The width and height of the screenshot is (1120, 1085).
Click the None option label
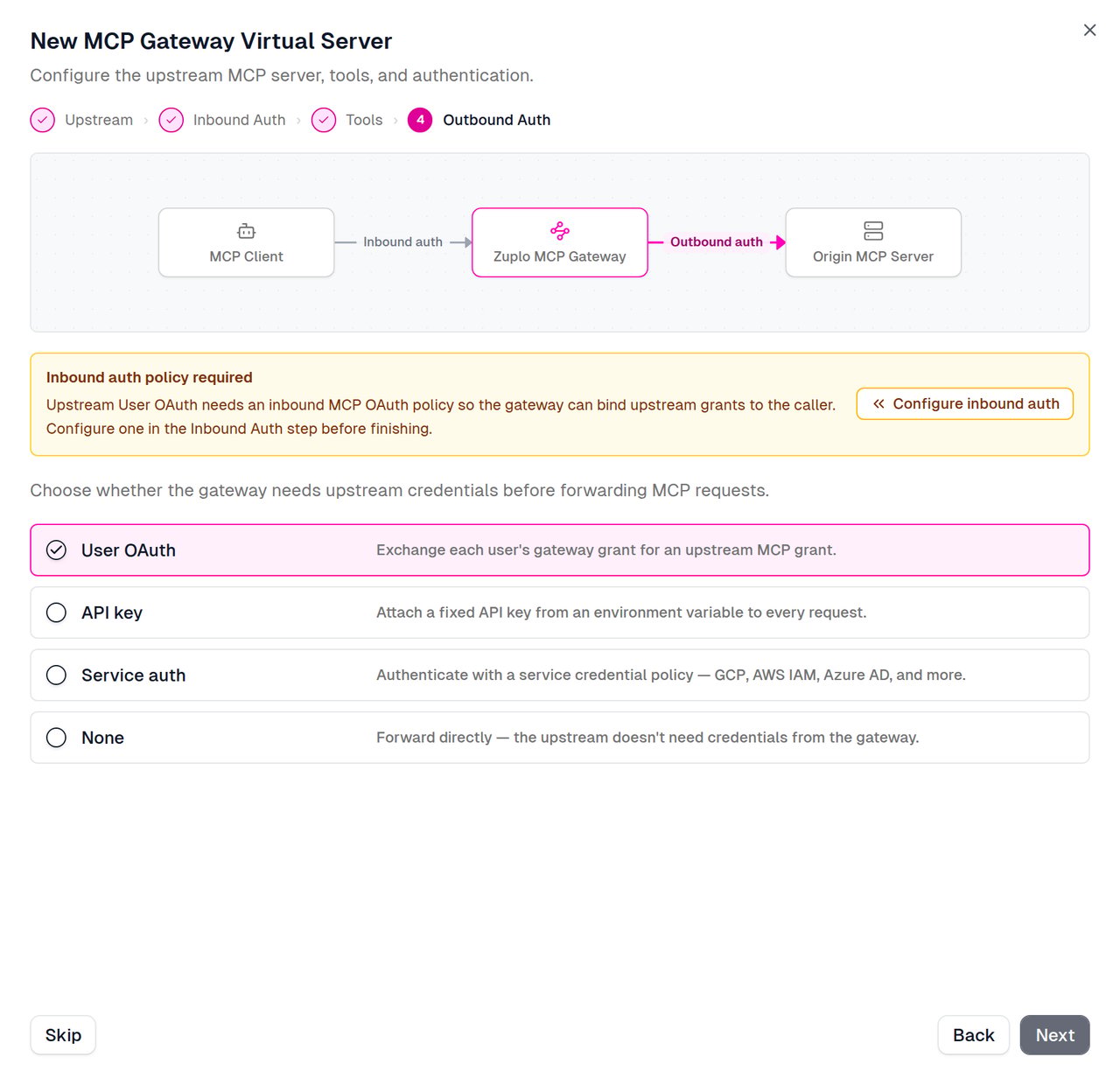102,738
